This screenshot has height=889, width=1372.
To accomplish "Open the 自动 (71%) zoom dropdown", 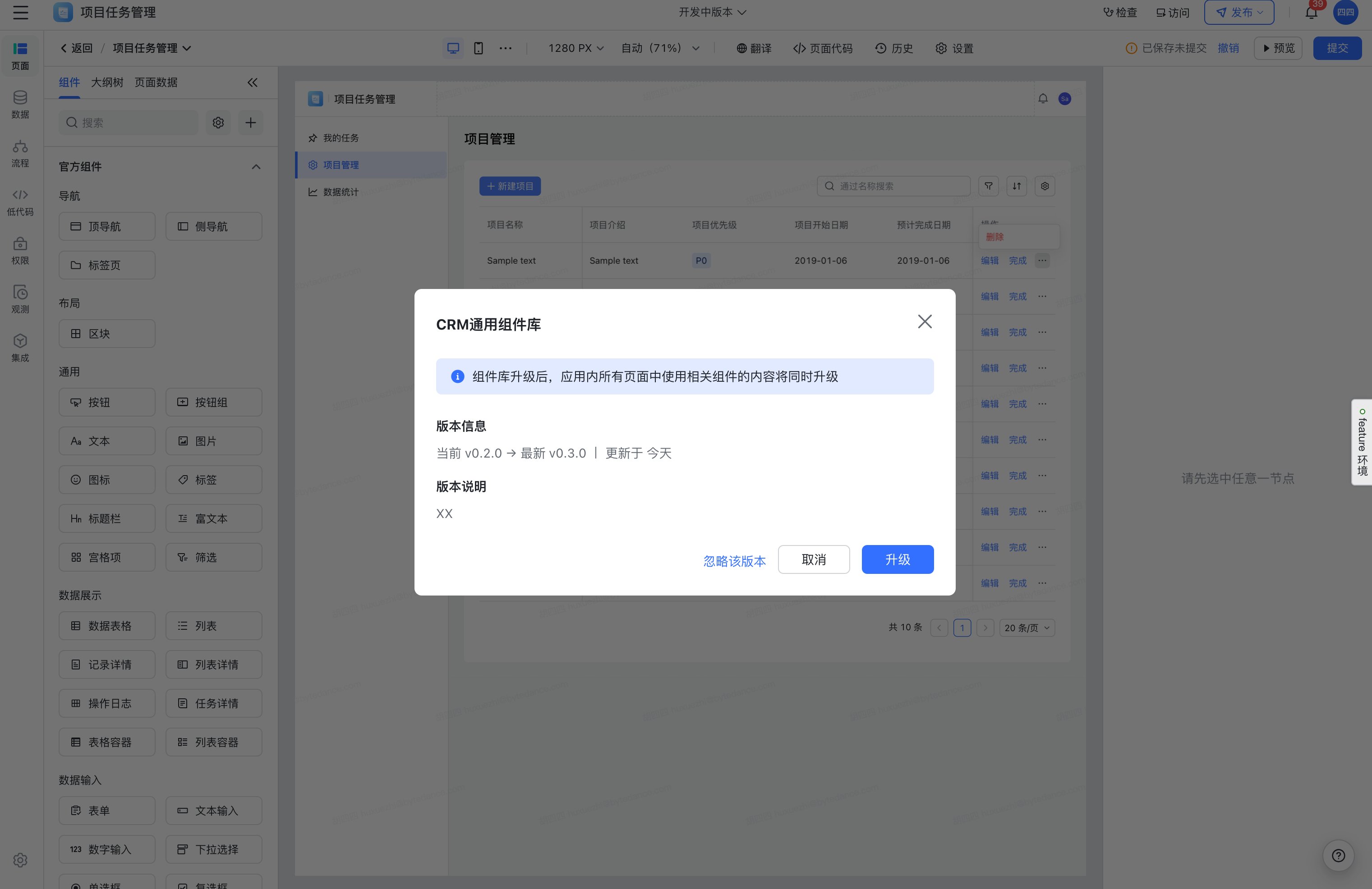I will tap(660, 48).
